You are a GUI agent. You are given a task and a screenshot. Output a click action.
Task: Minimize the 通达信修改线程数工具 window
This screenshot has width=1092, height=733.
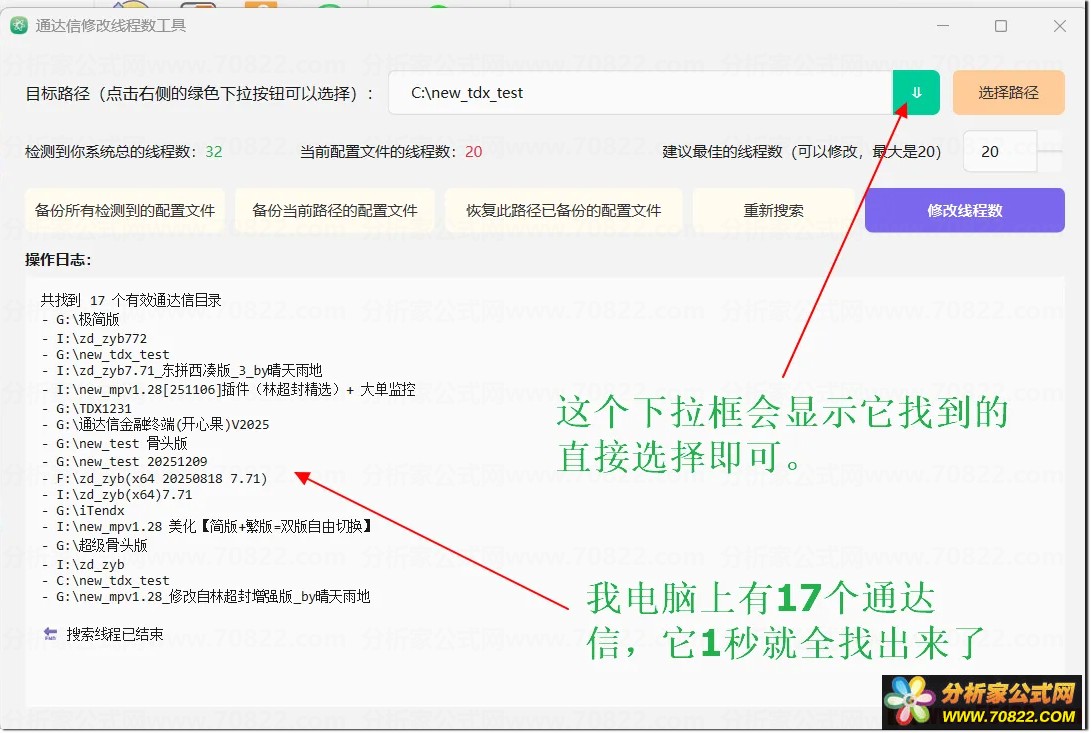click(x=943, y=26)
